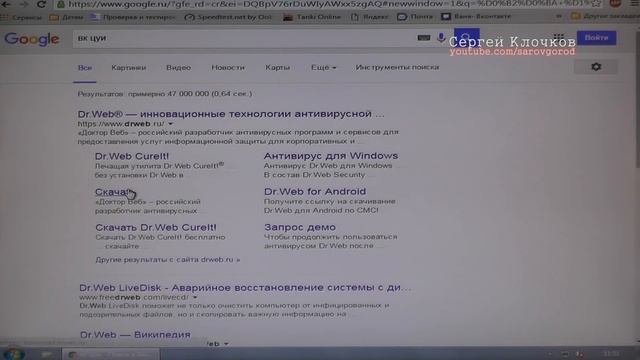Open search settings gear icon
The height and width of the screenshot is (360, 640).
596,67
